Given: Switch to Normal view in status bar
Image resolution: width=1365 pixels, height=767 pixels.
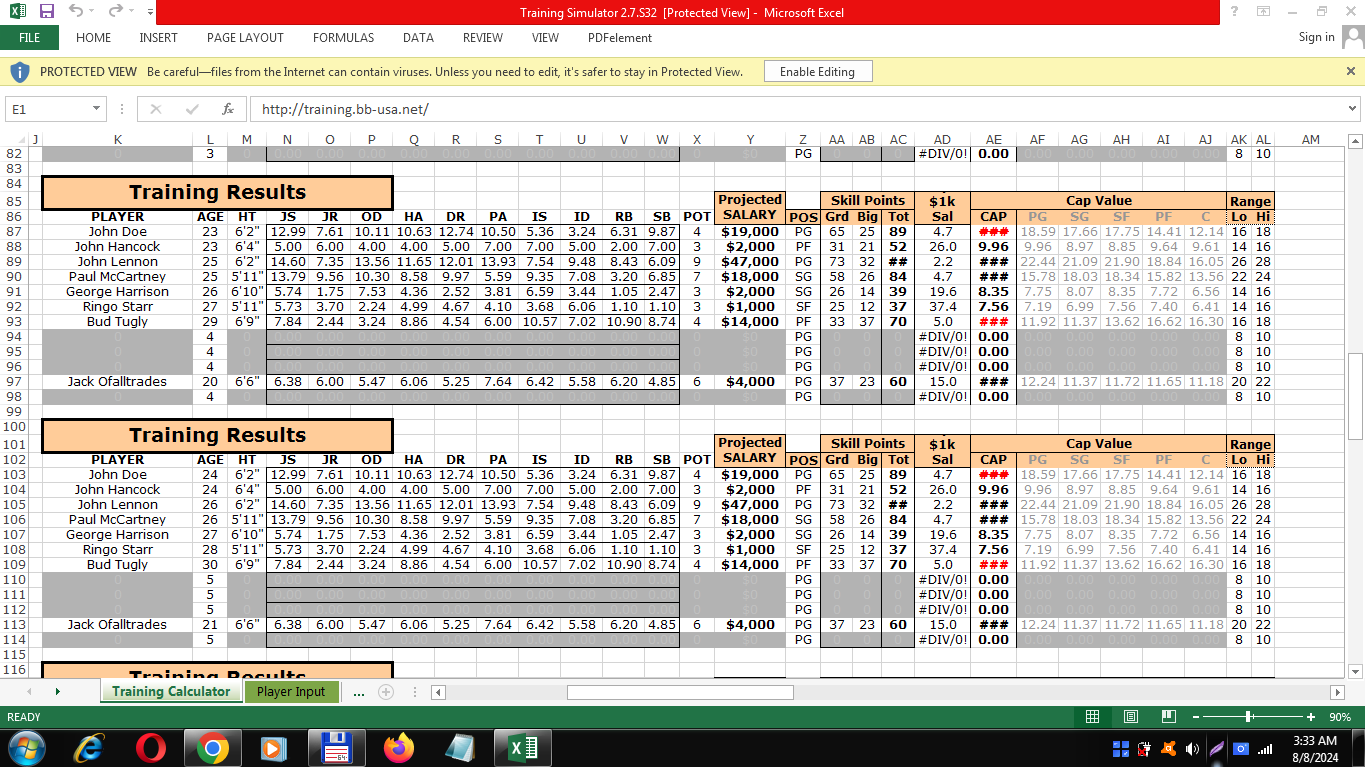Looking at the screenshot, I should coord(1092,717).
